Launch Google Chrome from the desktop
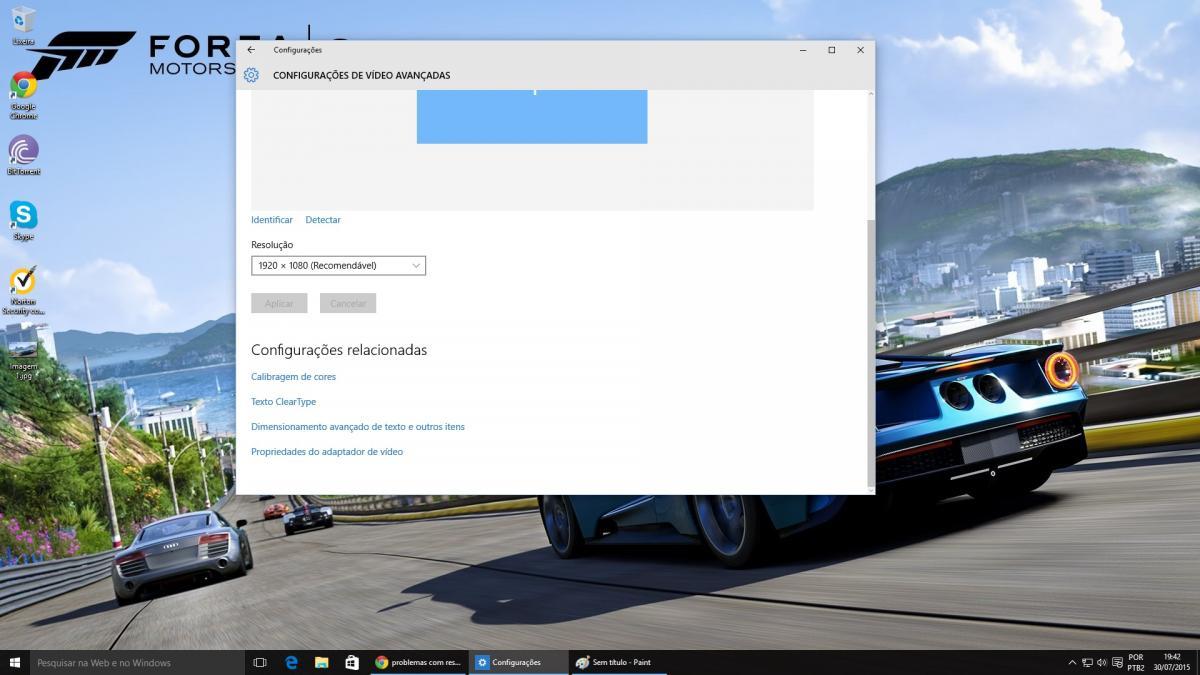Screen dimensions: 1200x675 23,95
